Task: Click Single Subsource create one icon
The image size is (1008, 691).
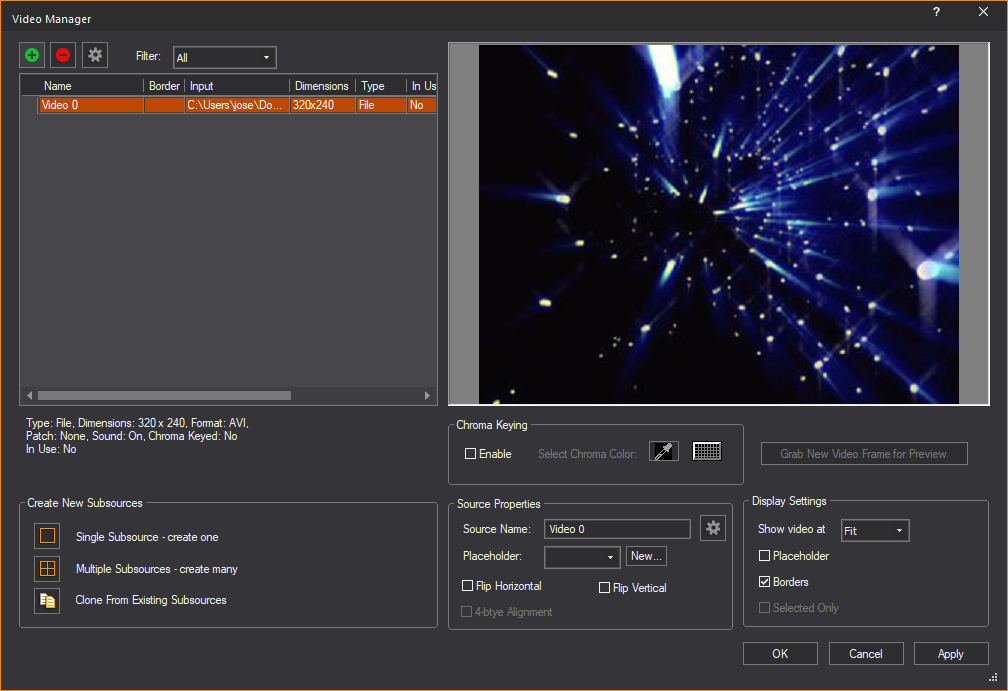Action: 47,536
